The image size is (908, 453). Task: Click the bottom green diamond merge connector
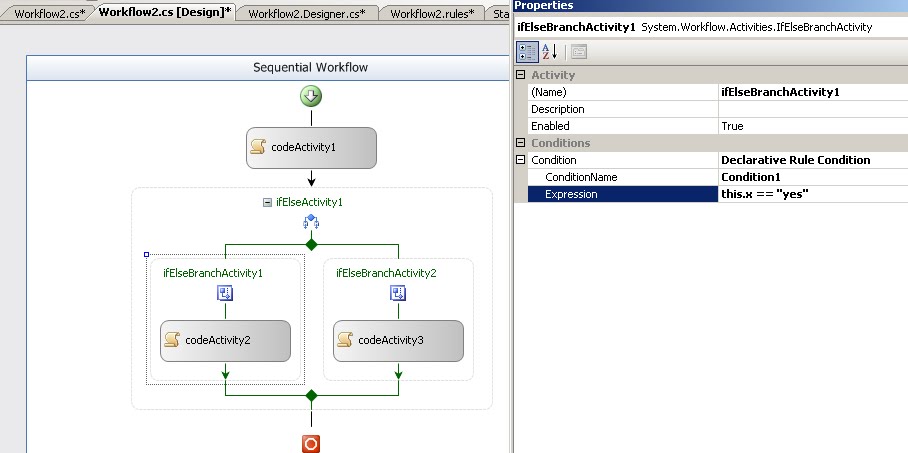click(x=312, y=396)
